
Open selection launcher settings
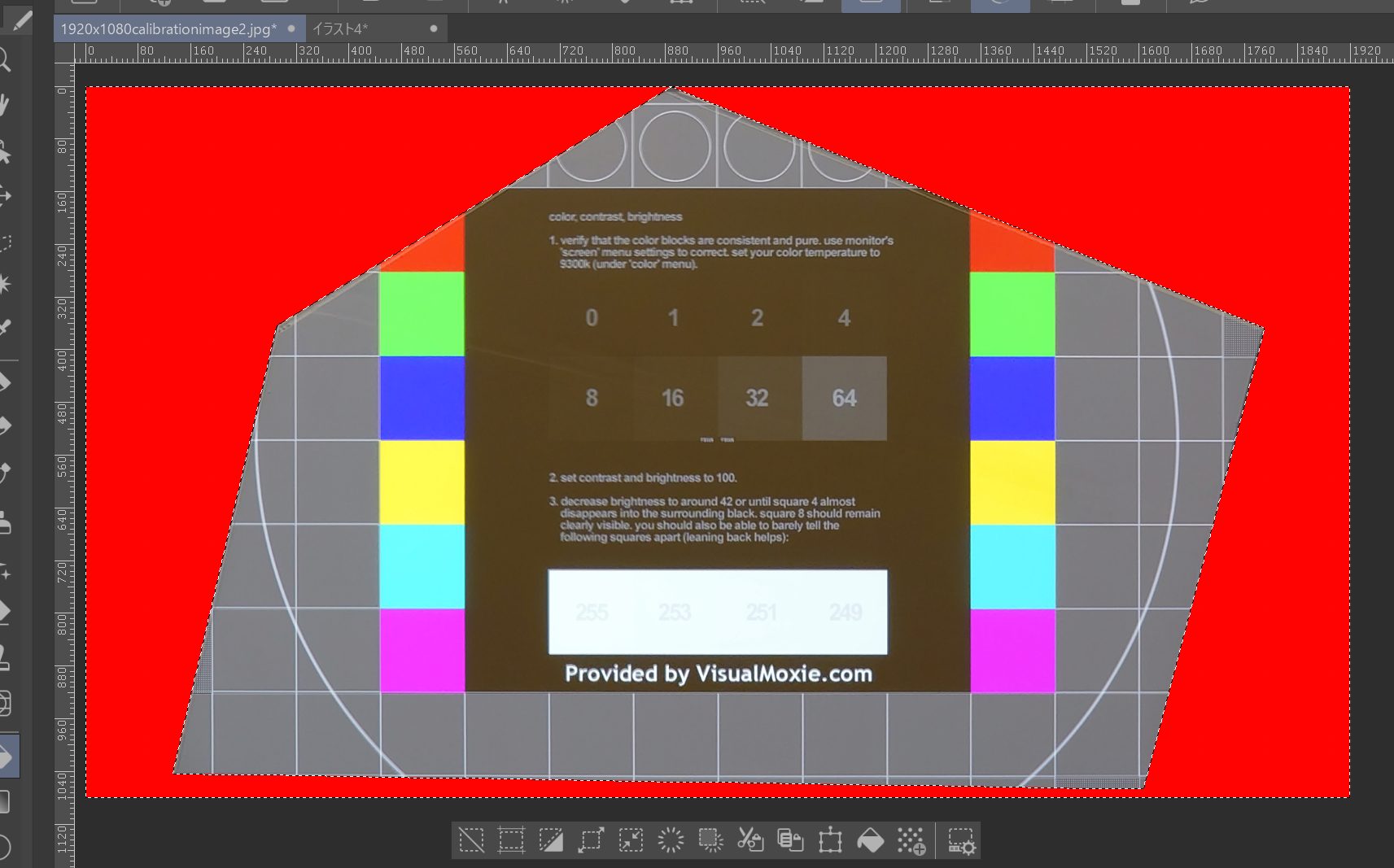point(961,841)
